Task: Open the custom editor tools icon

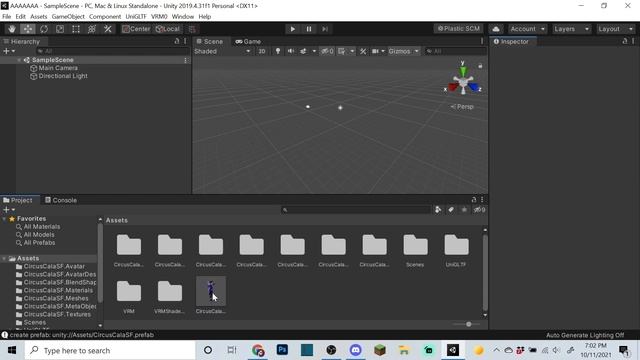Action: pos(108,29)
